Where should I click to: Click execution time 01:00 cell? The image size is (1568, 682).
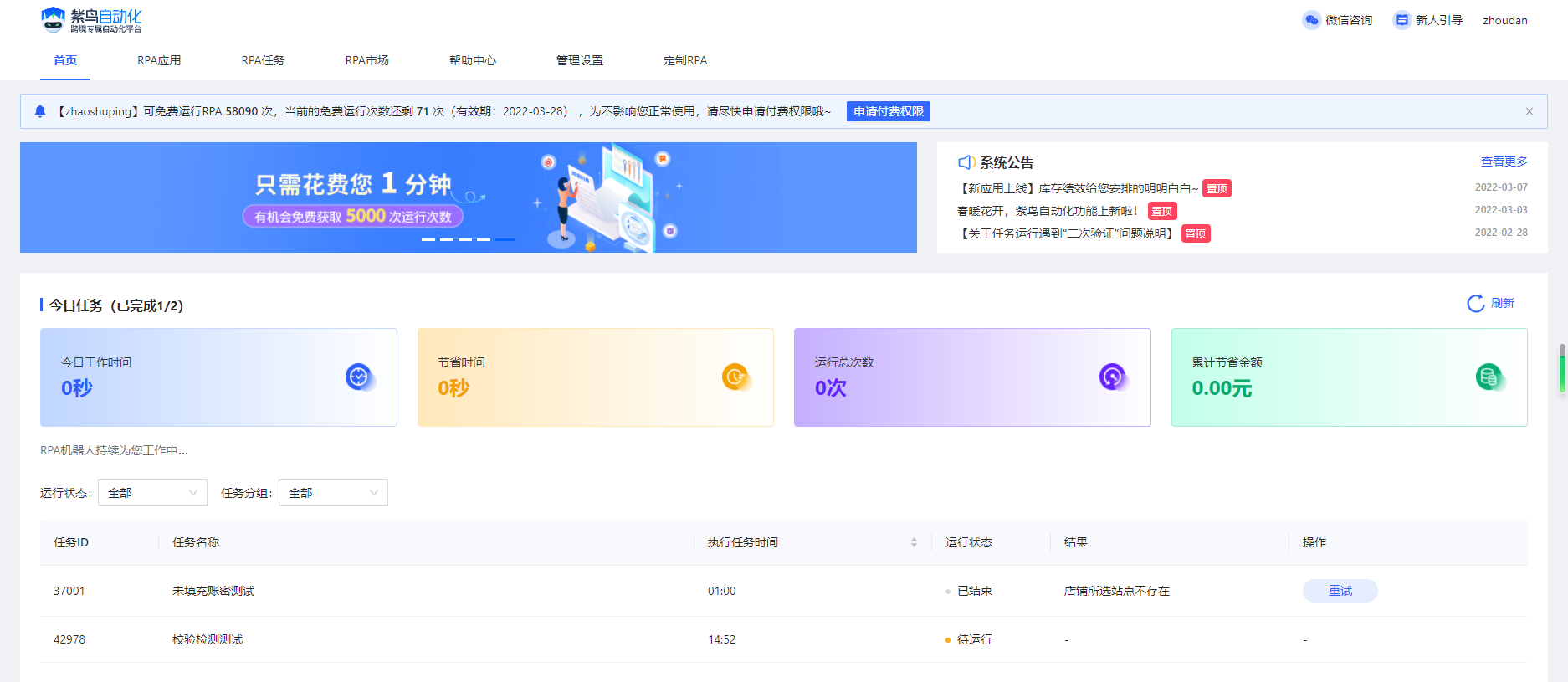click(x=722, y=591)
